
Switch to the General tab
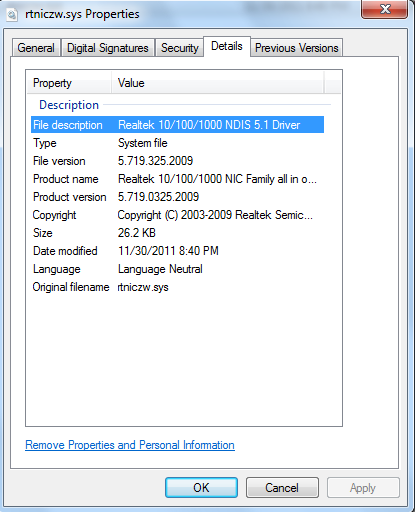click(36, 48)
